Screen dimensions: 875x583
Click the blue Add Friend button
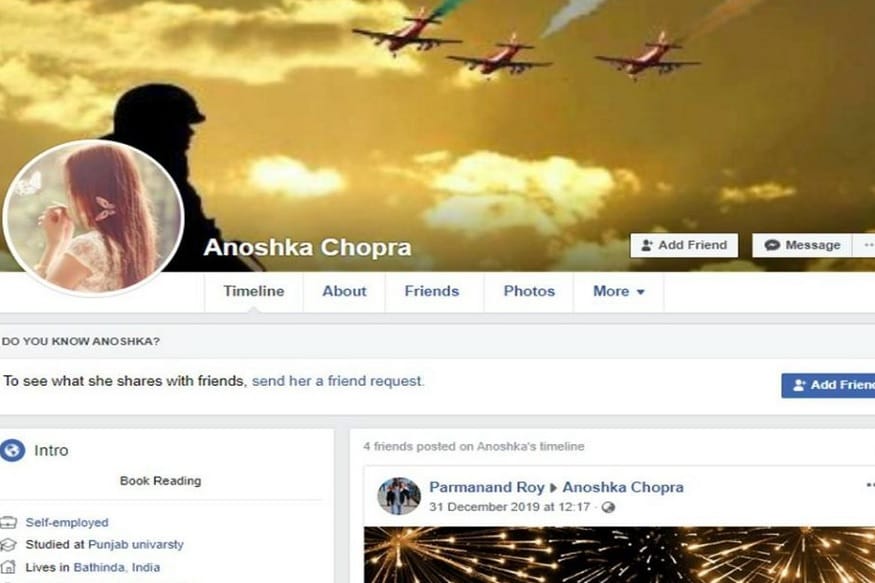coord(828,386)
